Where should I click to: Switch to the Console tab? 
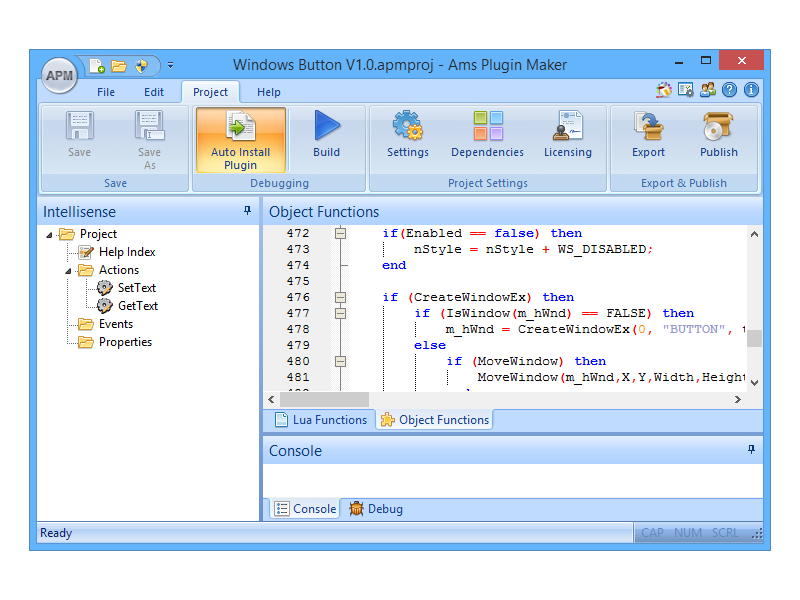[x=305, y=509]
